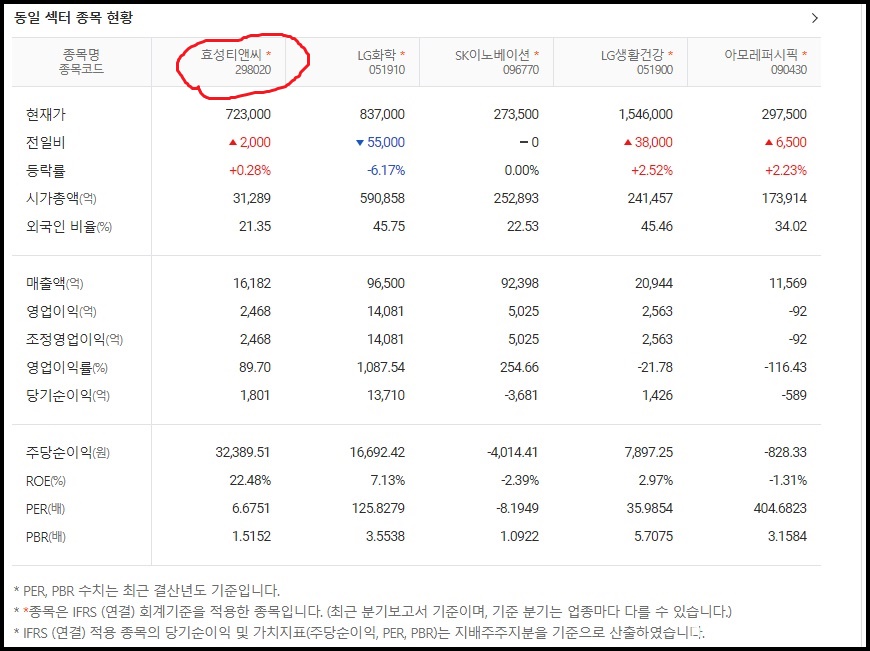Click the LG생활건강 change value 38,000

coord(654,142)
